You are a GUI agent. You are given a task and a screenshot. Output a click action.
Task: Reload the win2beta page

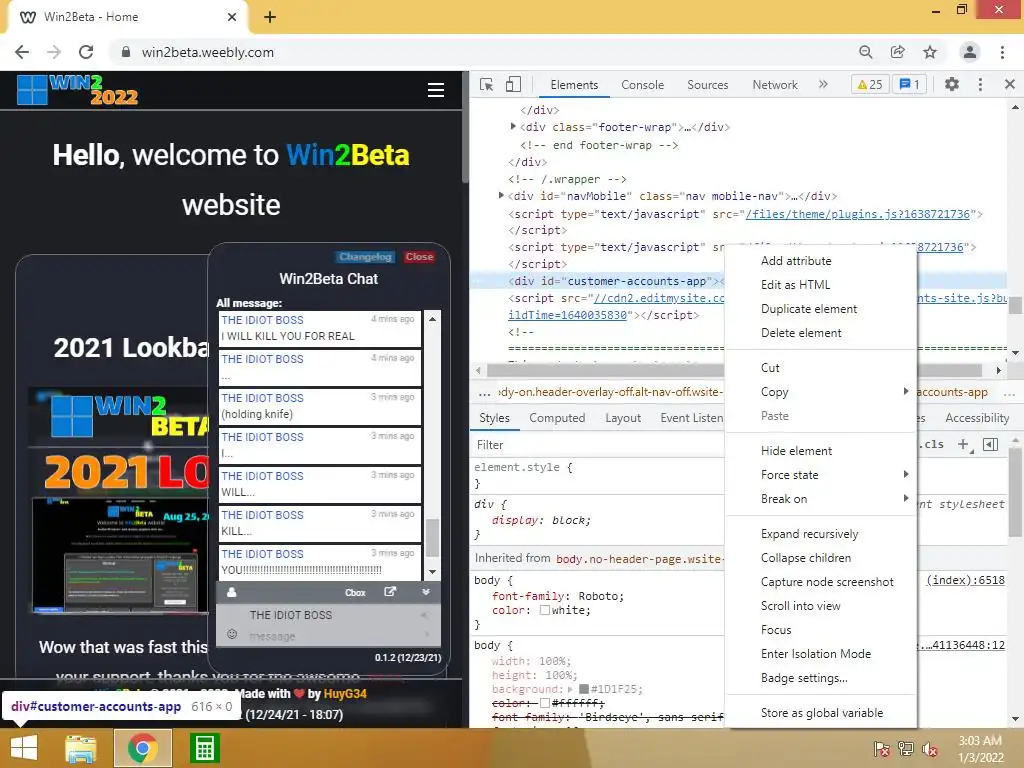pyautogui.click(x=86, y=52)
